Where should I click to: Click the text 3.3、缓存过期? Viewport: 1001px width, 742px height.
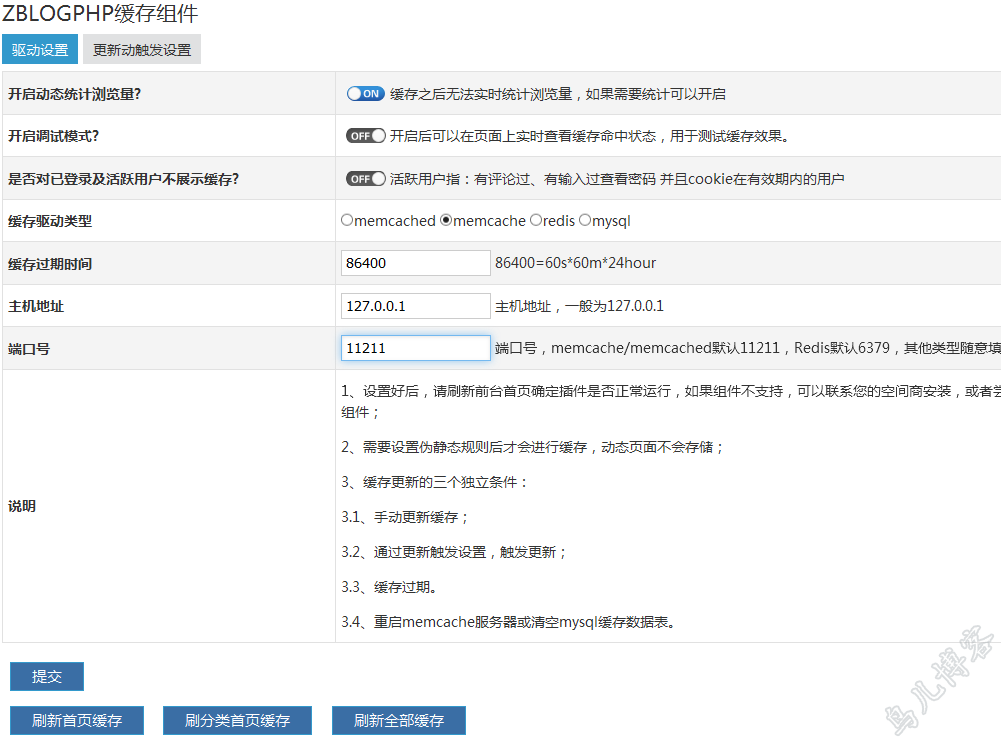(389, 587)
